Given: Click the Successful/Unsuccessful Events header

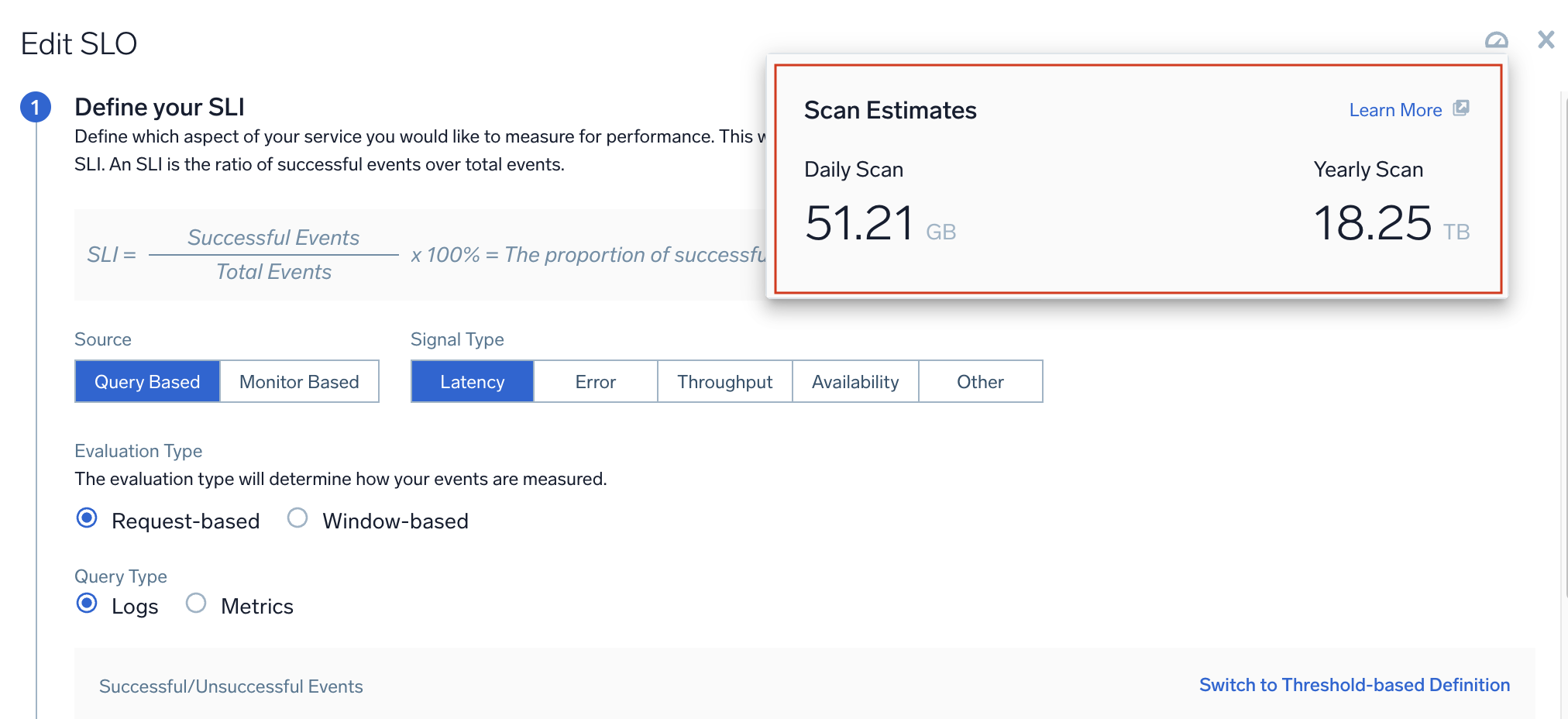Looking at the screenshot, I should pos(230,686).
